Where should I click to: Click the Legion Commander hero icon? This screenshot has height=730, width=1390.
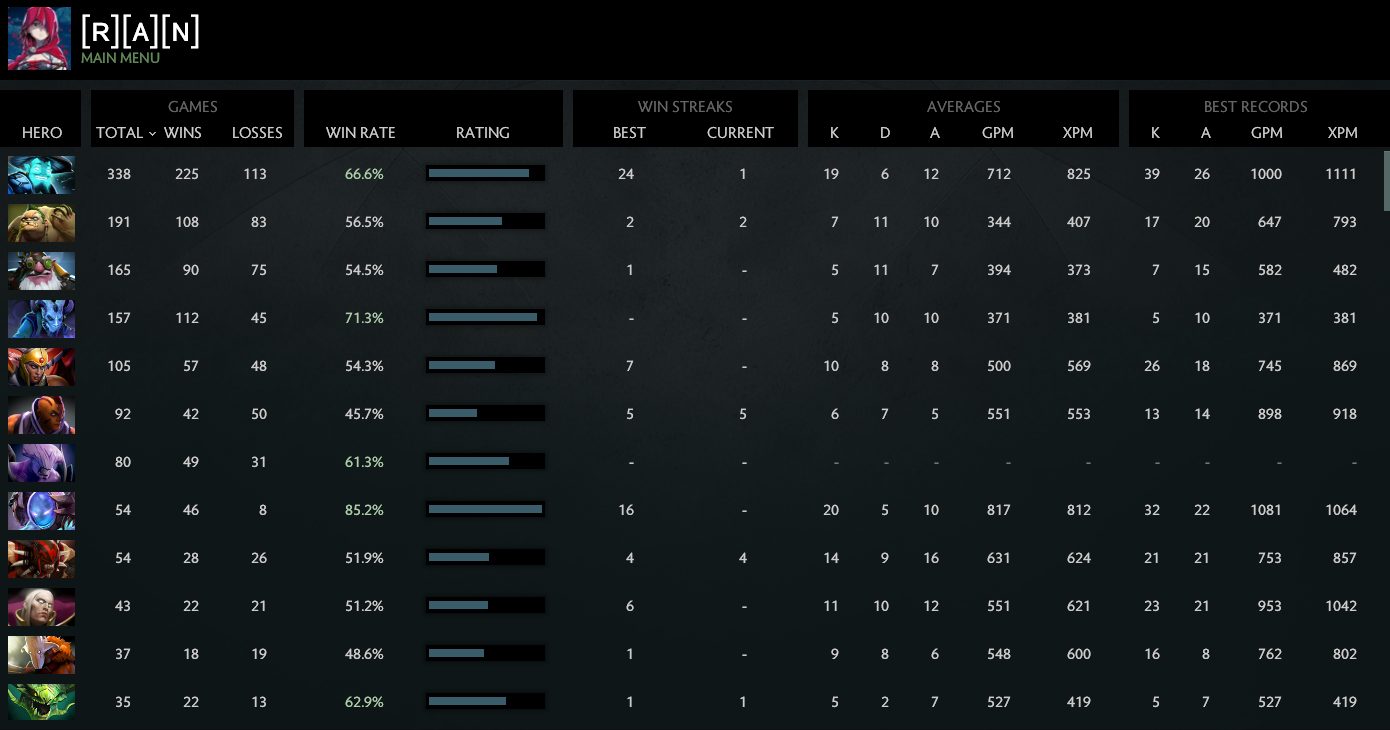click(x=41, y=366)
